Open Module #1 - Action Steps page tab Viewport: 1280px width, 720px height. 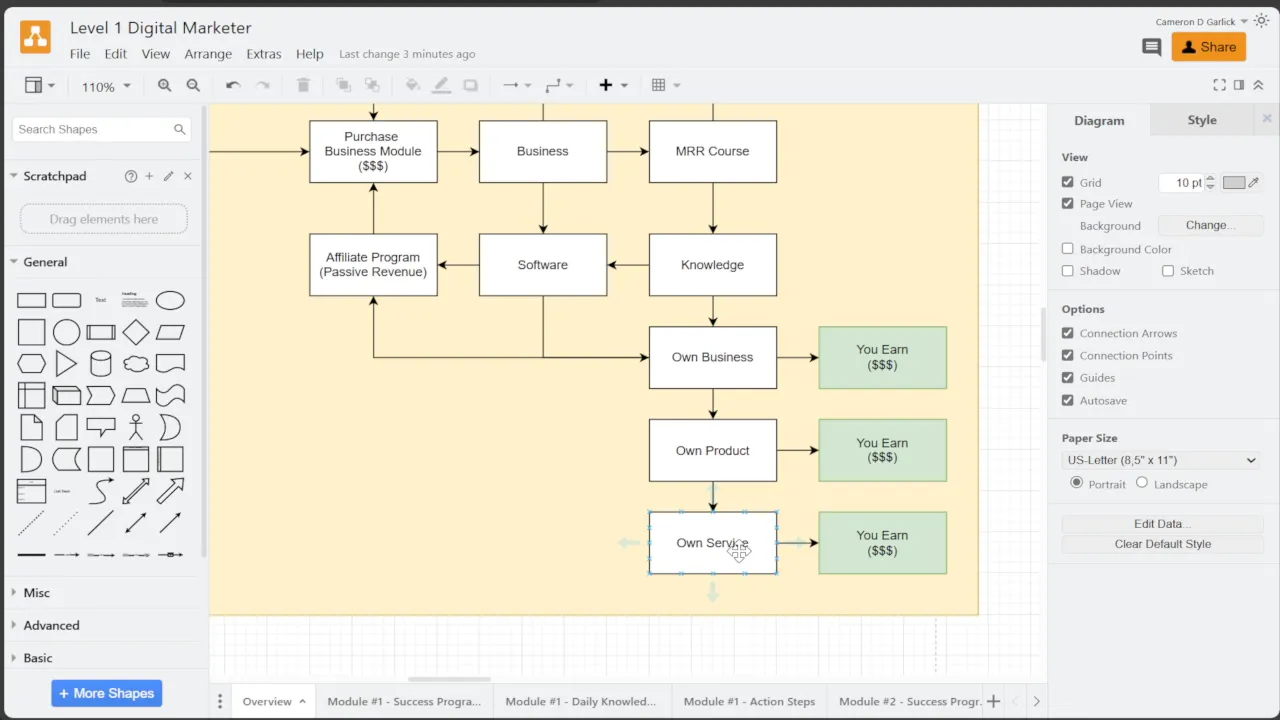(749, 701)
